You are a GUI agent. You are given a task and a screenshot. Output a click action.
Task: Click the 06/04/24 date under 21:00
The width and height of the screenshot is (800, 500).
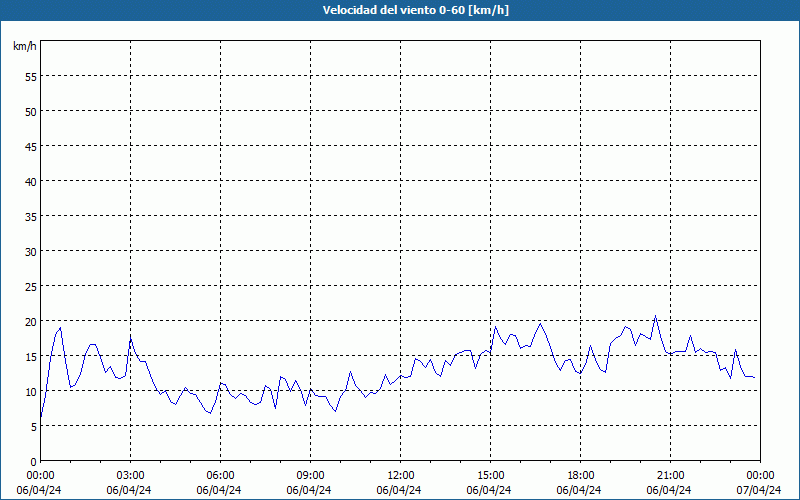[x=669, y=490]
